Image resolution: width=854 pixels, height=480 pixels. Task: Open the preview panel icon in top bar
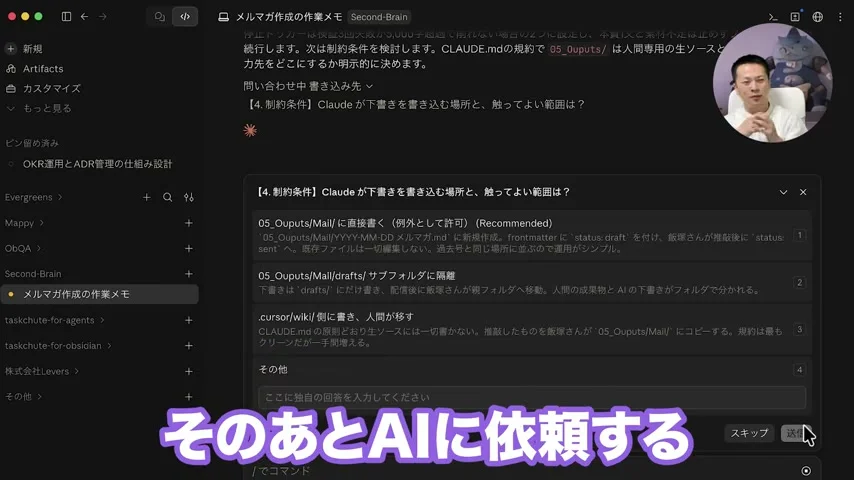click(795, 17)
